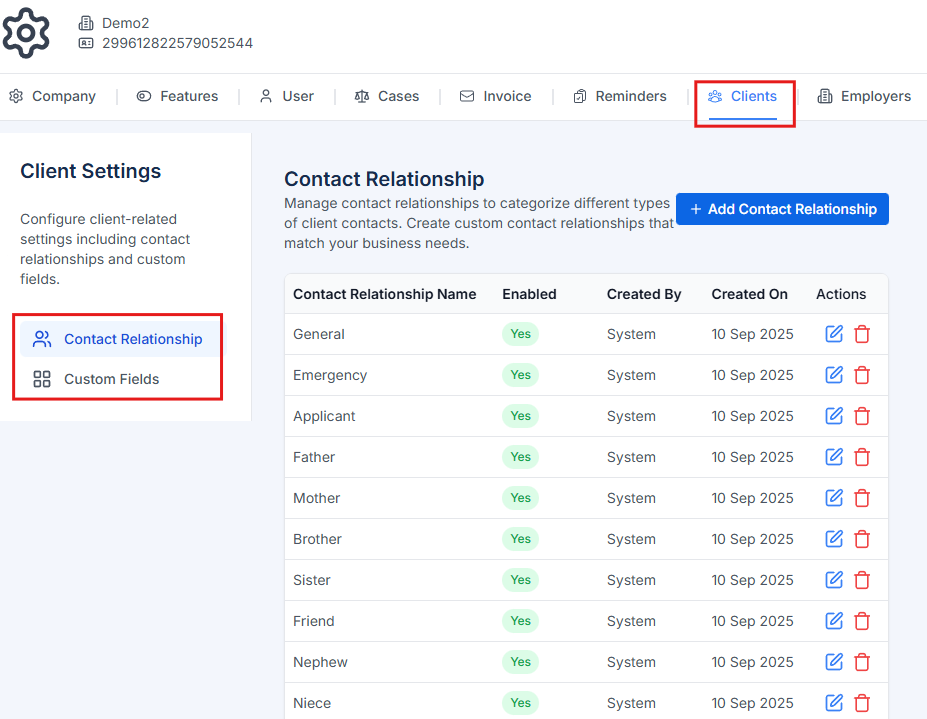927x719 pixels.
Task: Delete the Emergency contact relationship
Action: tap(862, 375)
